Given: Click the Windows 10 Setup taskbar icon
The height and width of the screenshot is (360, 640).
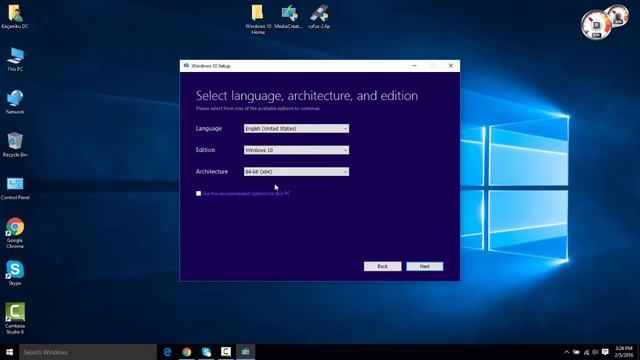Looking at the screenshot, I should click(245, 352).
